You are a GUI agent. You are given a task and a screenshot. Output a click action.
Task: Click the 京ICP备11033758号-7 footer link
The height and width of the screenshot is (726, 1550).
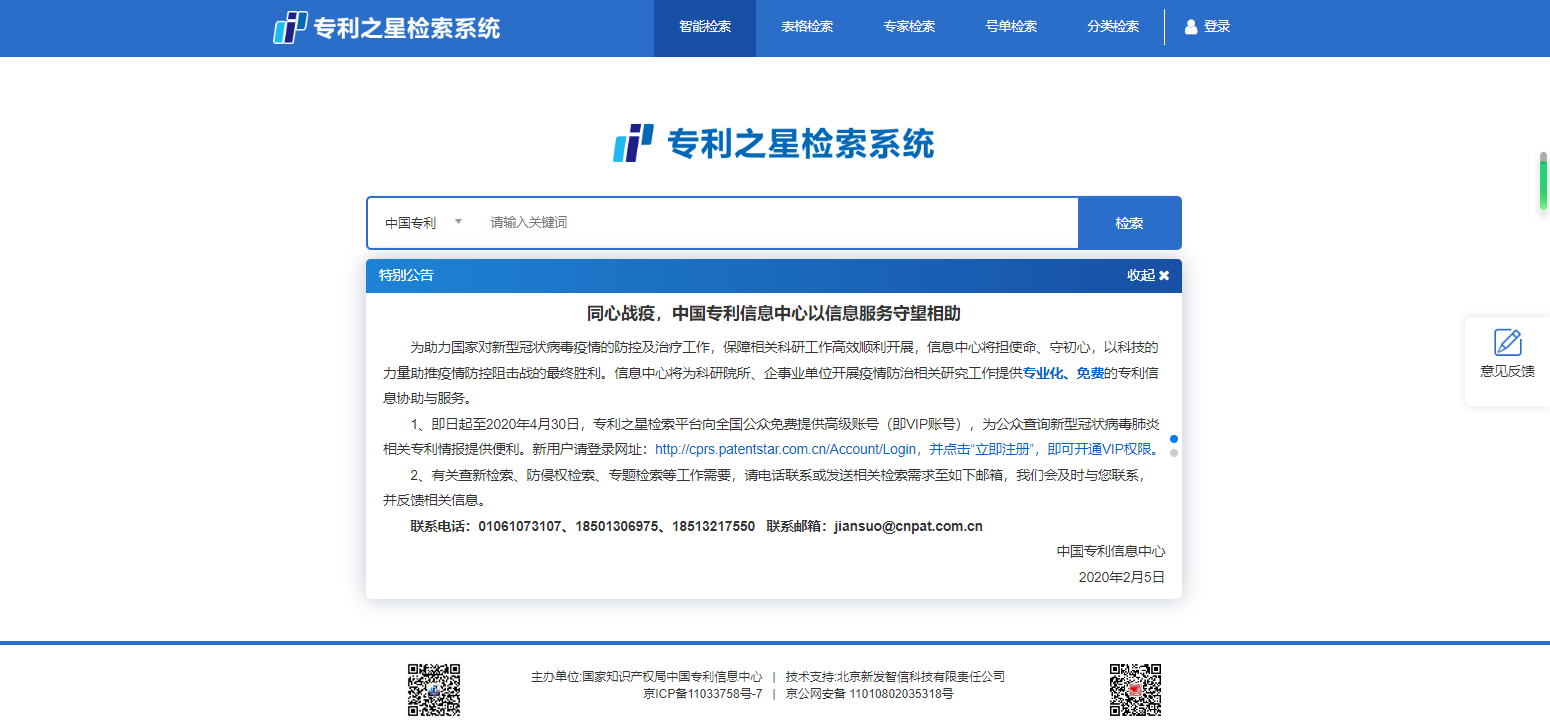(703, 694)
